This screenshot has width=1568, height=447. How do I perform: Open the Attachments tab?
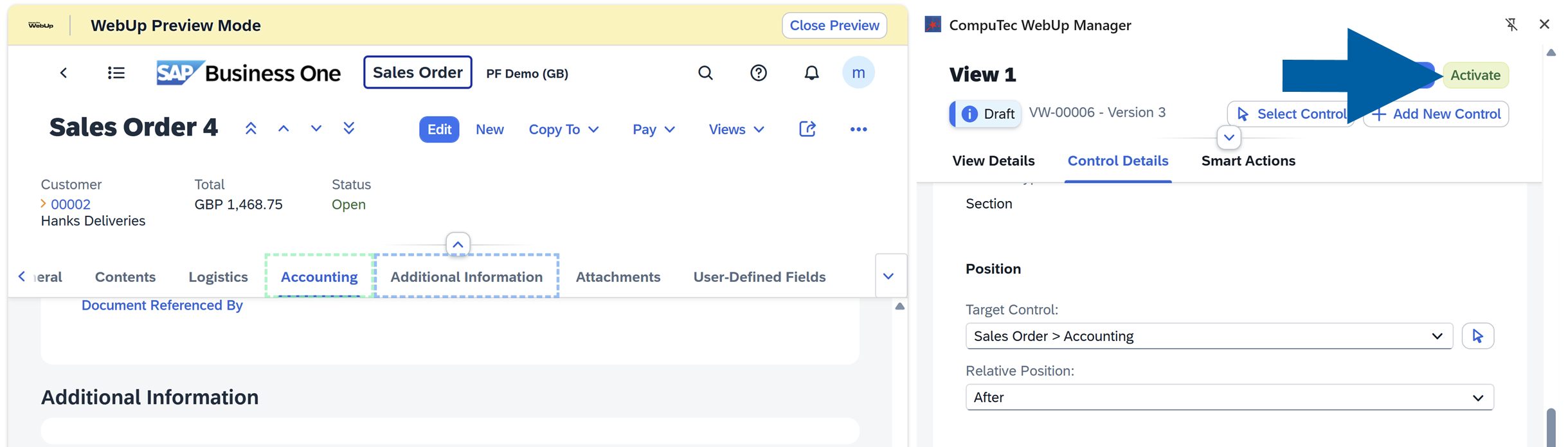point(618,277)
